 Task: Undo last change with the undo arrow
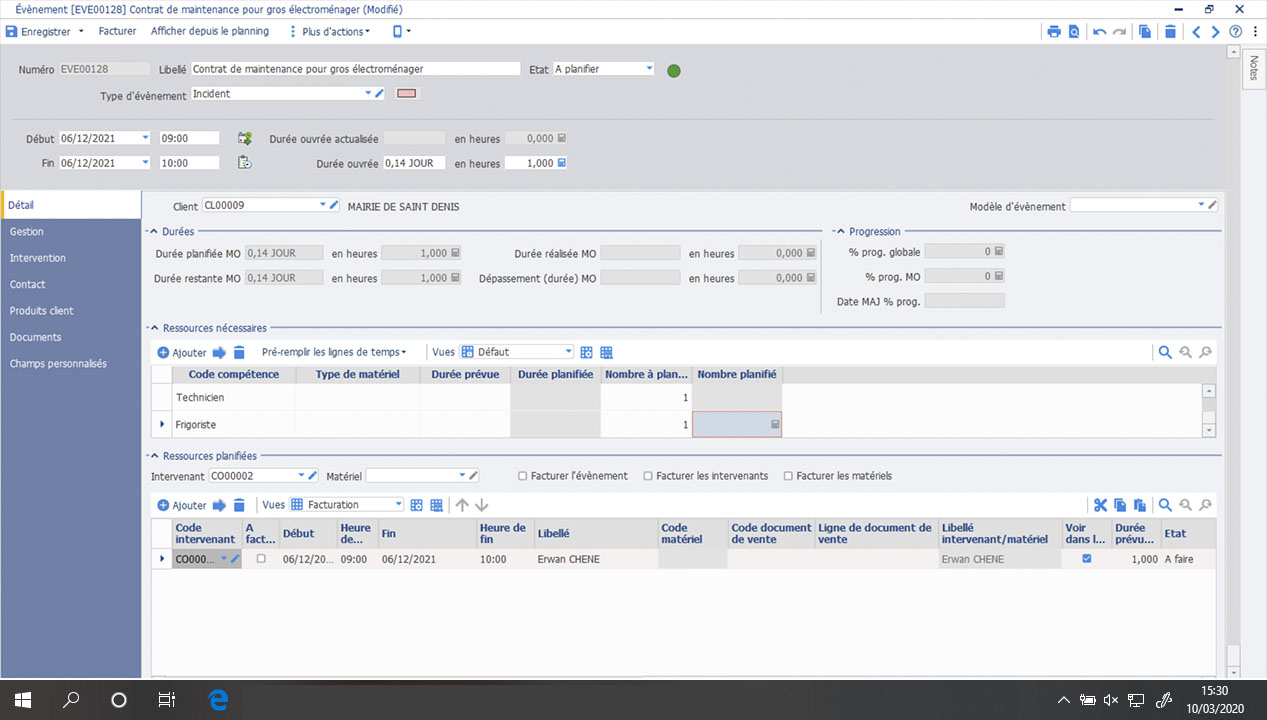pos(1100,31)
